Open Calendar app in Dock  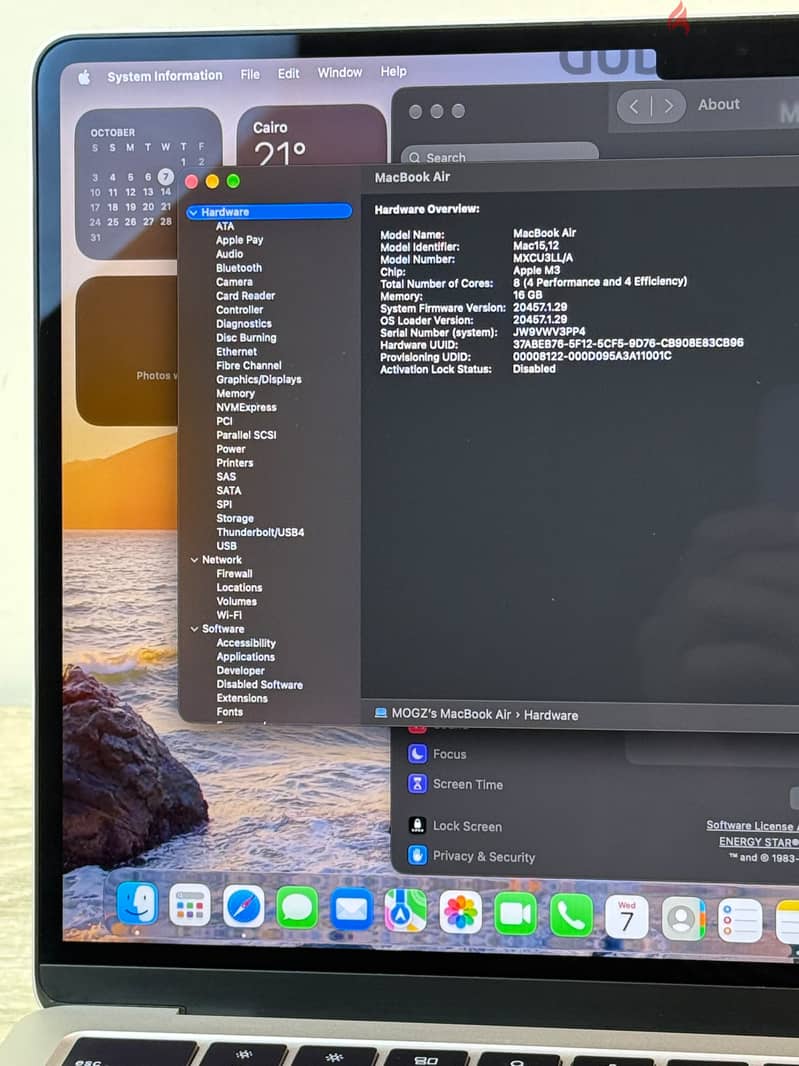(x=626, y=917)
